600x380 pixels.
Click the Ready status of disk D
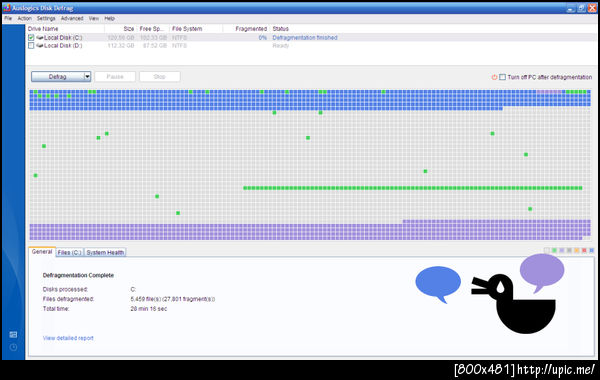tap(280, 46)
